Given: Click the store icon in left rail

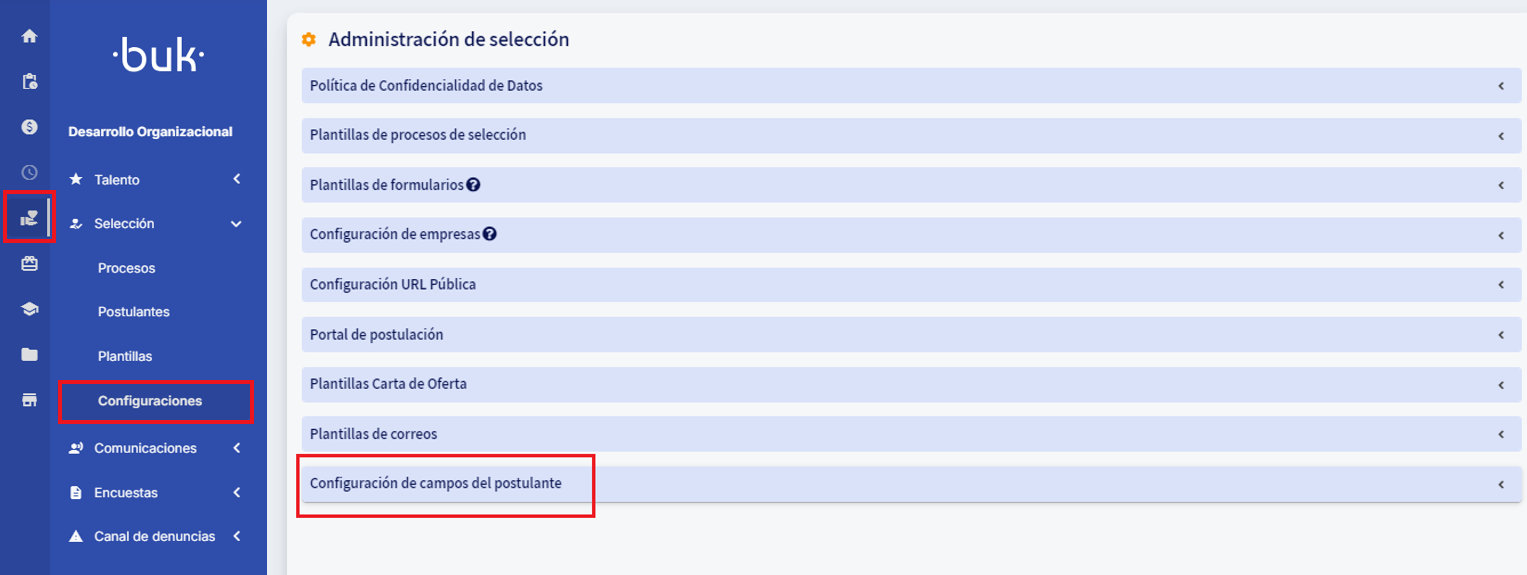Looking at the screenshot, I should point(29,400).
